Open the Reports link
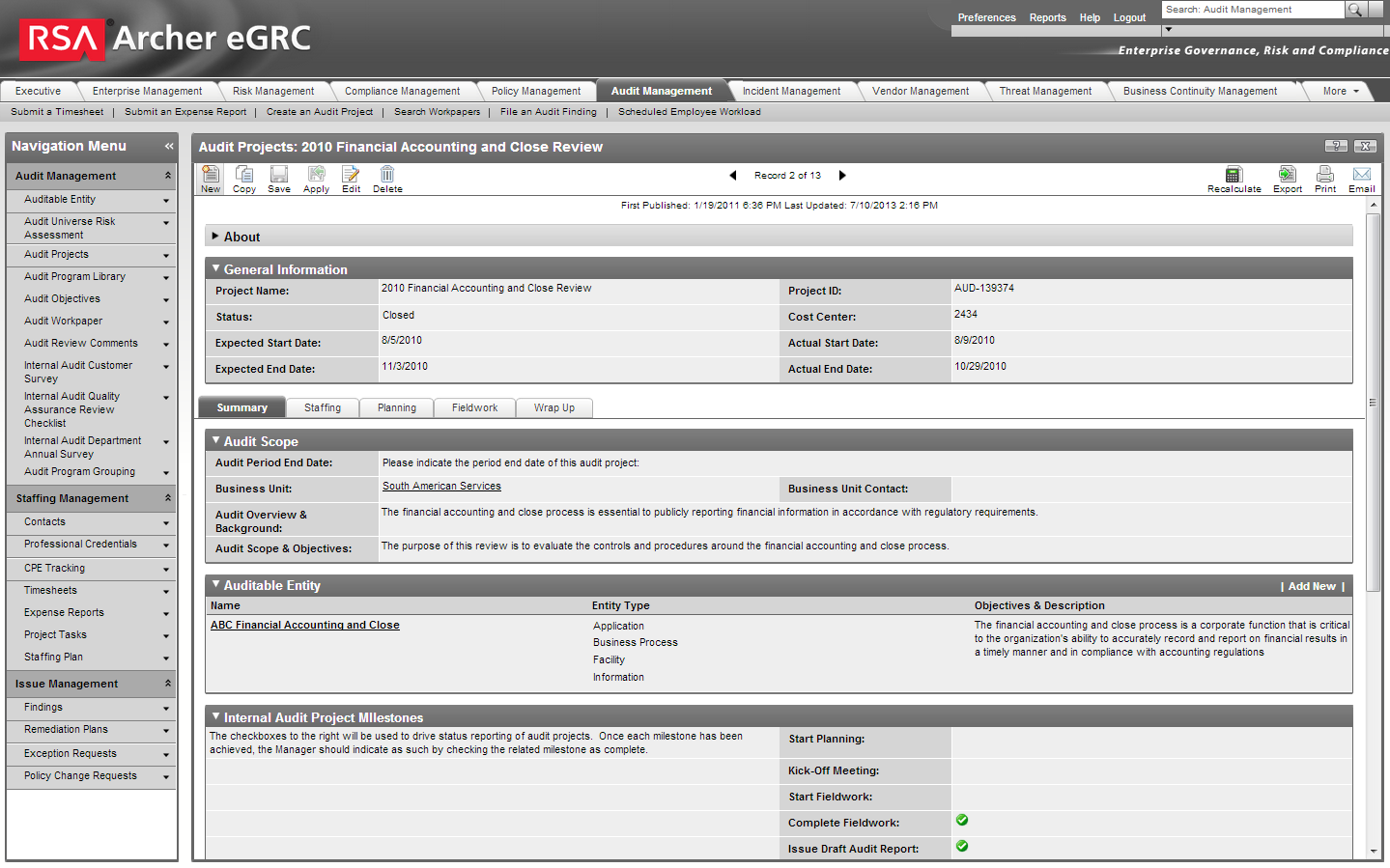The width and height of the screenshot is (1390, 868). (x=1047, y=17)
